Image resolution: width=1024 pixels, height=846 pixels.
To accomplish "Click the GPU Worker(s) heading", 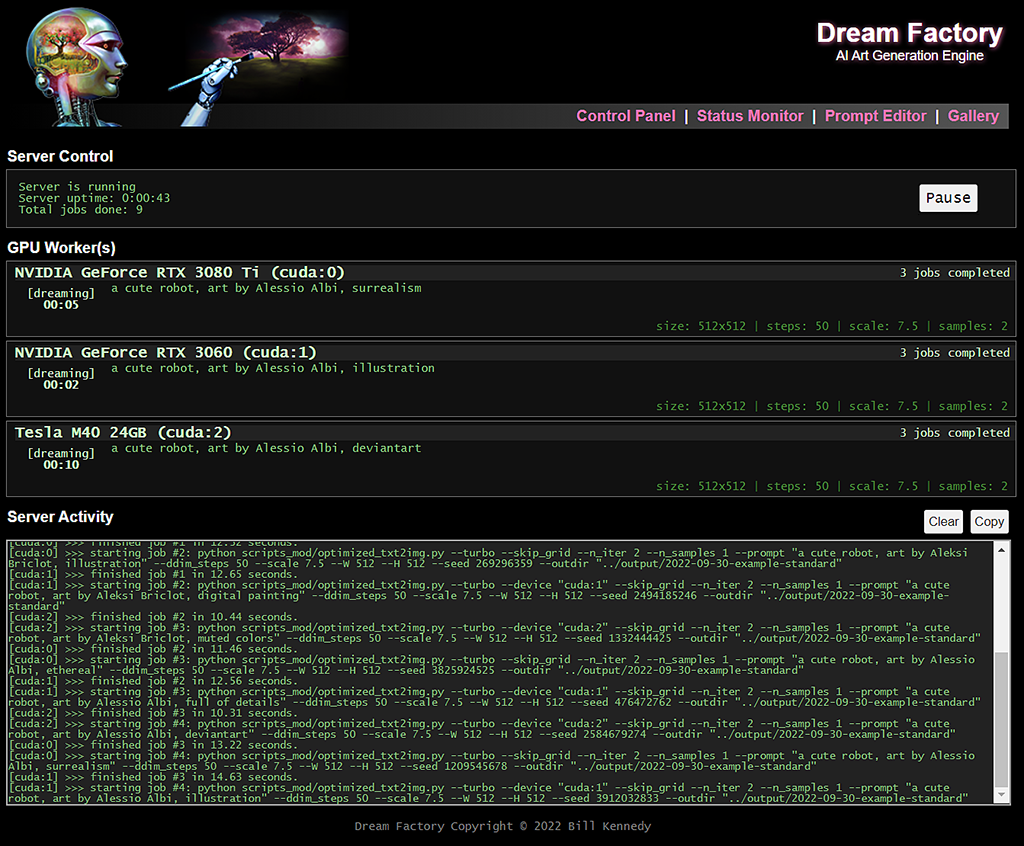I will [61, 248].
